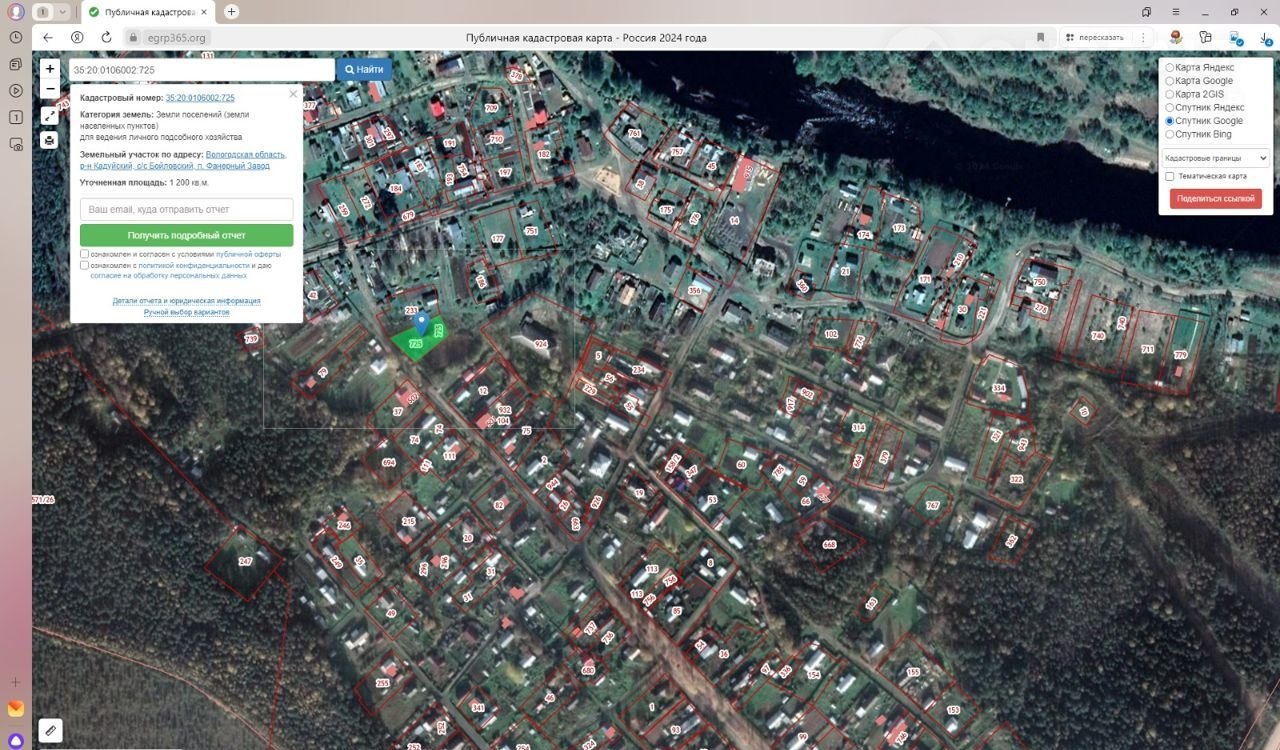Open browser history in sidebar

16,37
